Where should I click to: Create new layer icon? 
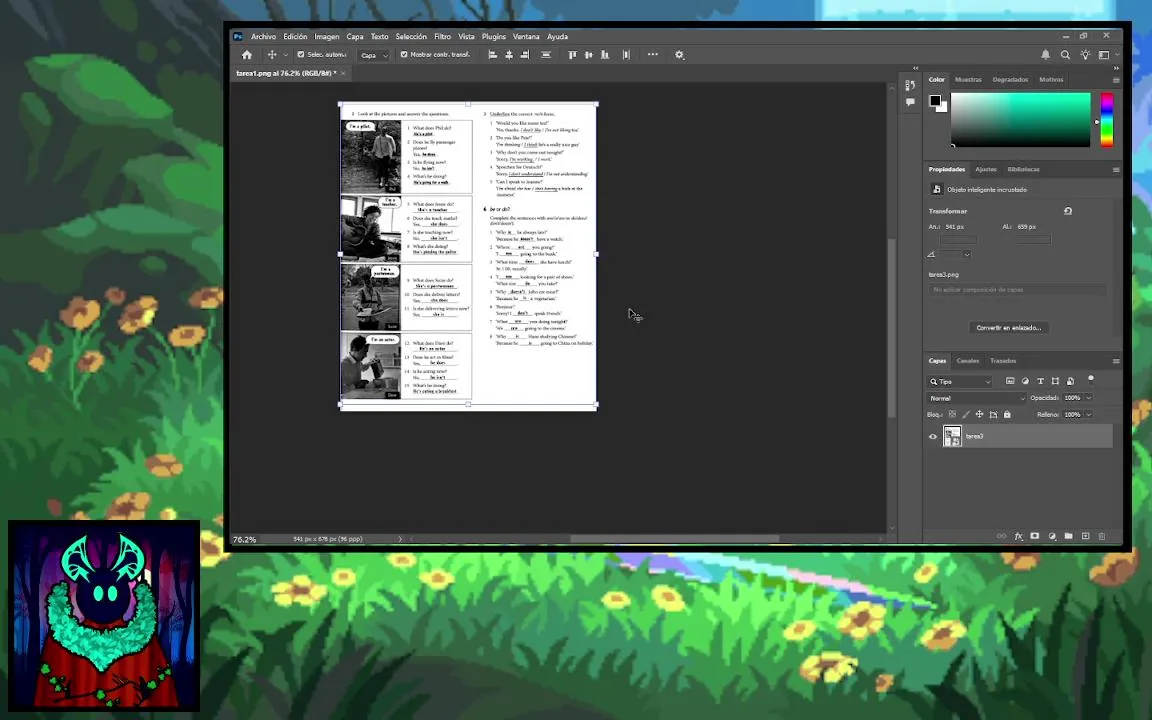pyautogui.click(x=1085, y=536)
